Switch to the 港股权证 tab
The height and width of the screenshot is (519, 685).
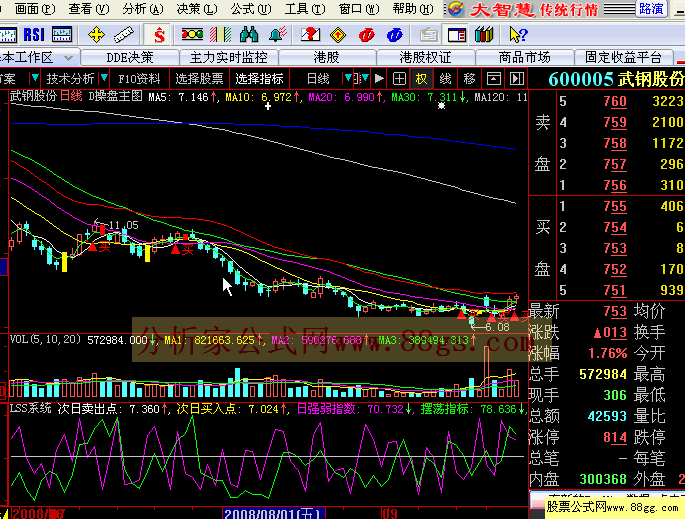(426, 57)
